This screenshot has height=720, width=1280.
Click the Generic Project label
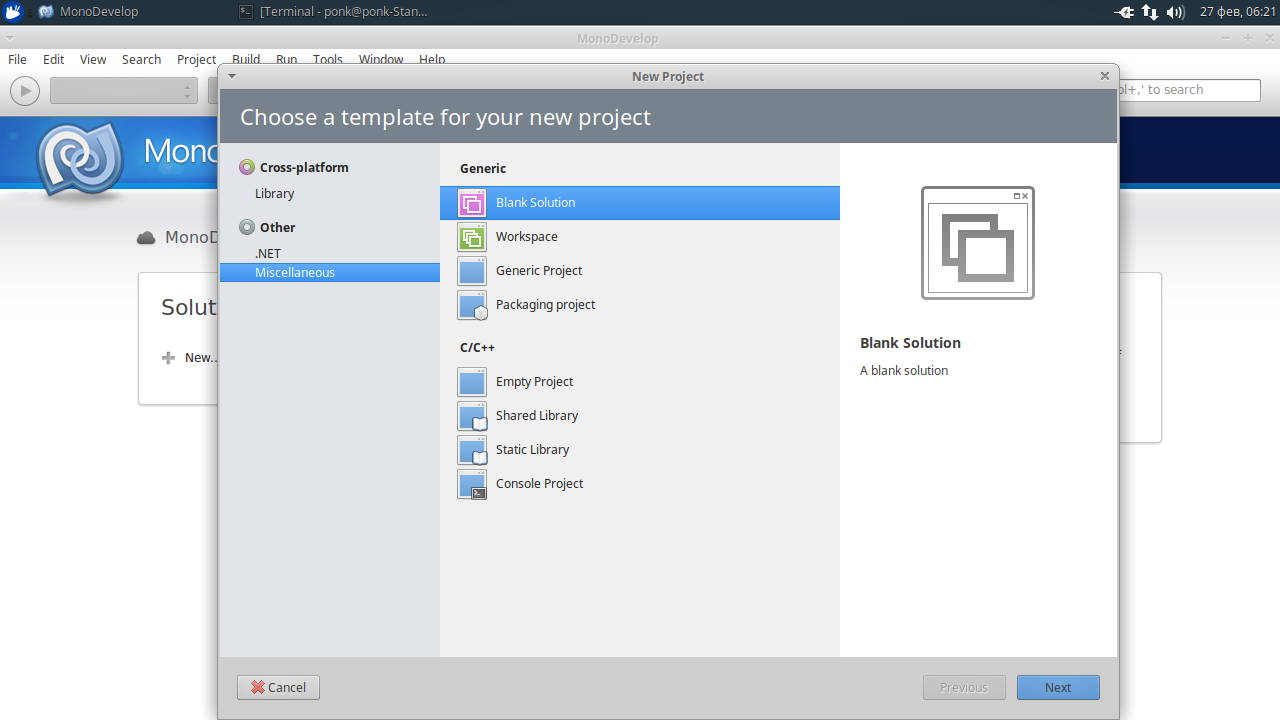pyautogui.click(x=539, y=271)
